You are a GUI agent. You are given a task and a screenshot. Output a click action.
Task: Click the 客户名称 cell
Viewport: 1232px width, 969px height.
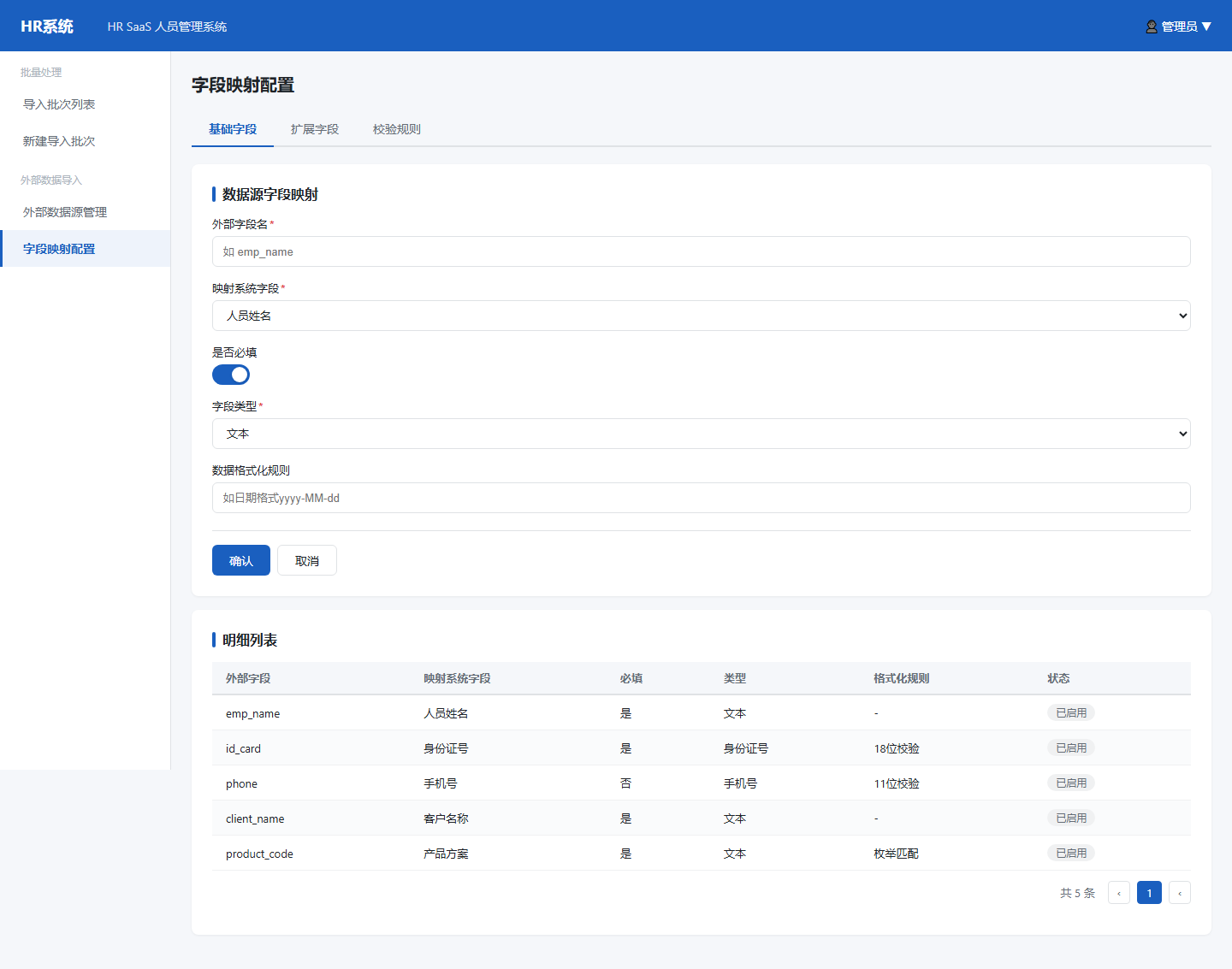click(x=446, y=818)
